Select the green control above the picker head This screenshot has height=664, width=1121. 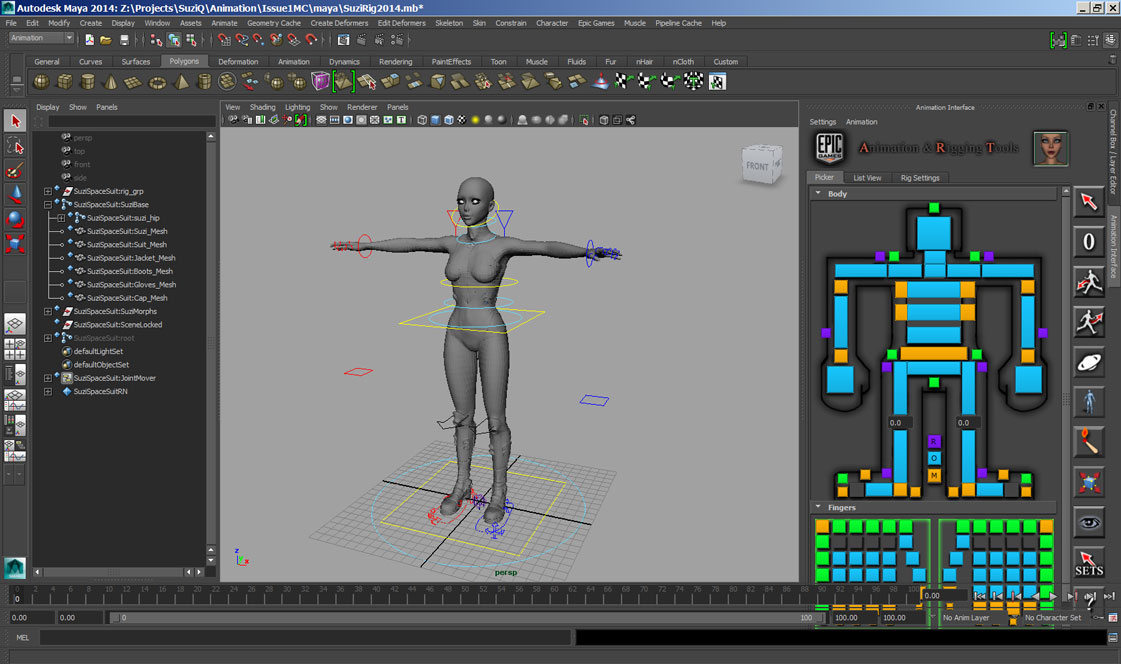coord(934,208)
